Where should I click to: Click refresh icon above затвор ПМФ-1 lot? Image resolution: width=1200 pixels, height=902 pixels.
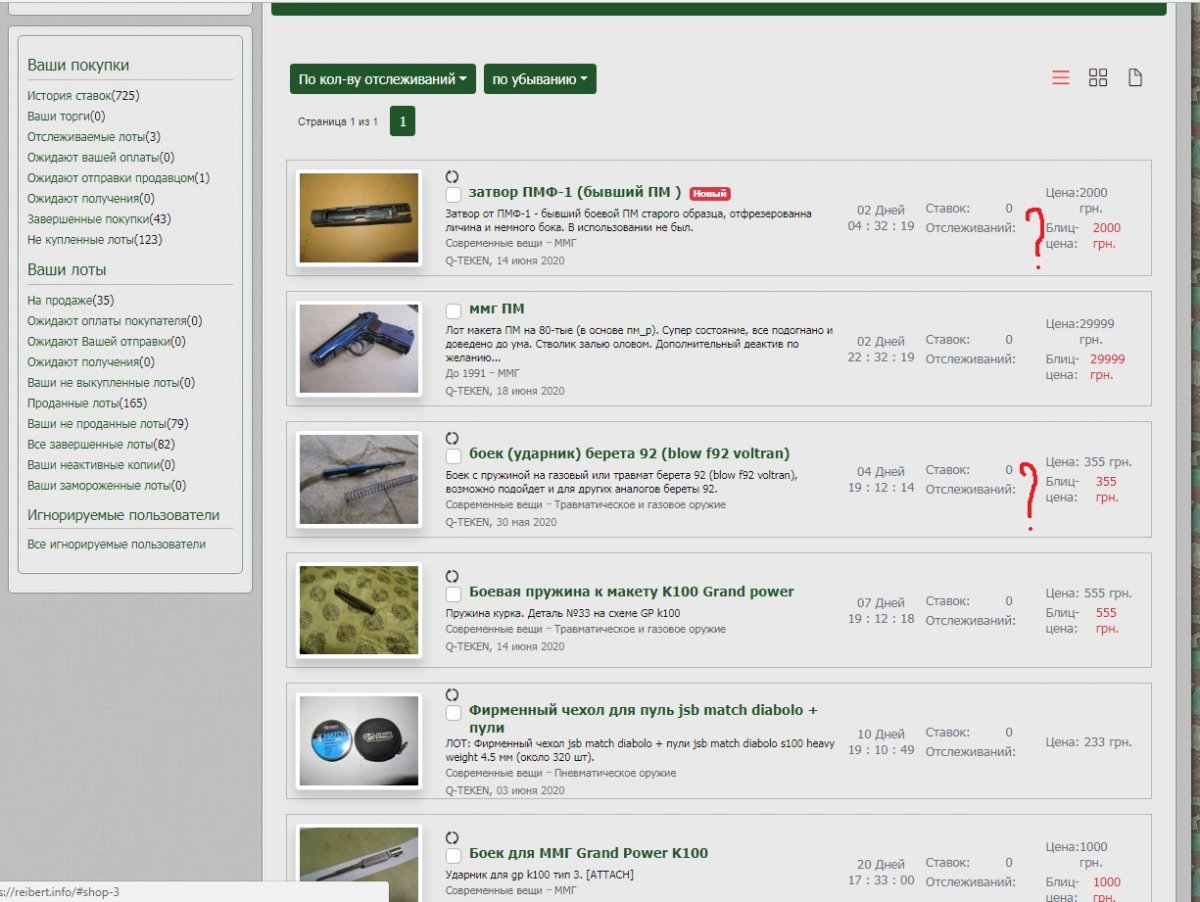(x=452, y=176)
